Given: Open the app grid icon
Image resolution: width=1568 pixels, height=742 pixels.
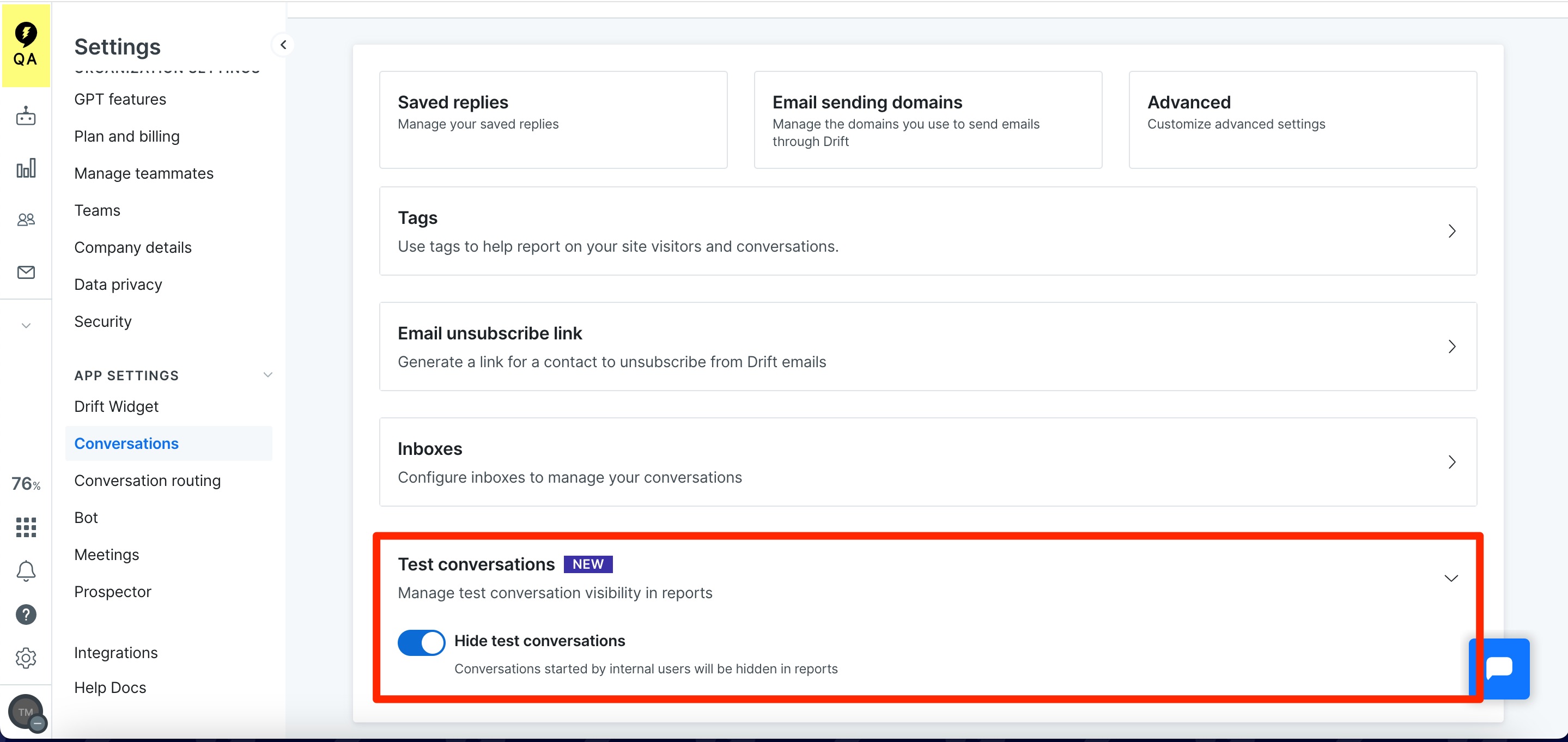Looking at the screenshot, I should (26, 527).
